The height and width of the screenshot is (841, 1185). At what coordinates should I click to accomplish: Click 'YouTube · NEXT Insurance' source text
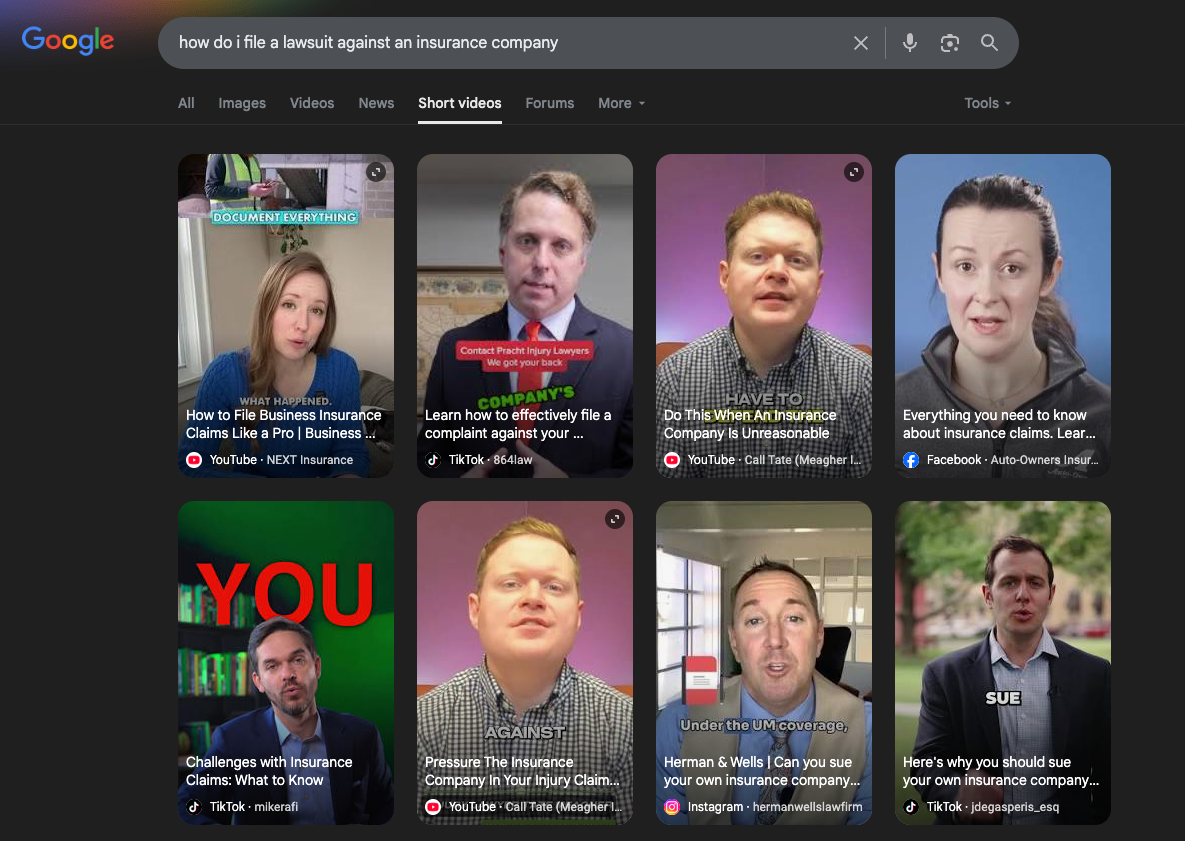[281, 459]
